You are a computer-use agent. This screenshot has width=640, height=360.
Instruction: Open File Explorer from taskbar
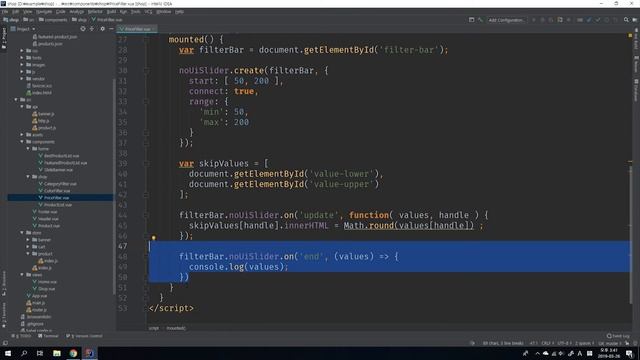coord(57,353)
